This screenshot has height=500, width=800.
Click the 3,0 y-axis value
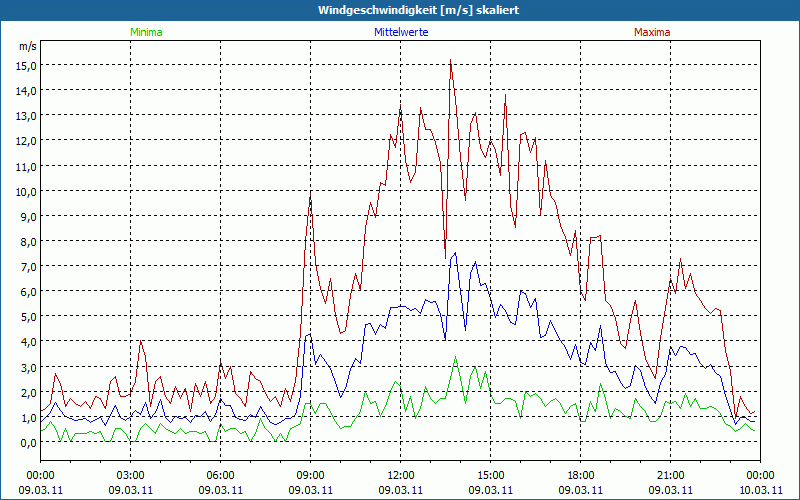pyautogui.click(x=30, y=368)
